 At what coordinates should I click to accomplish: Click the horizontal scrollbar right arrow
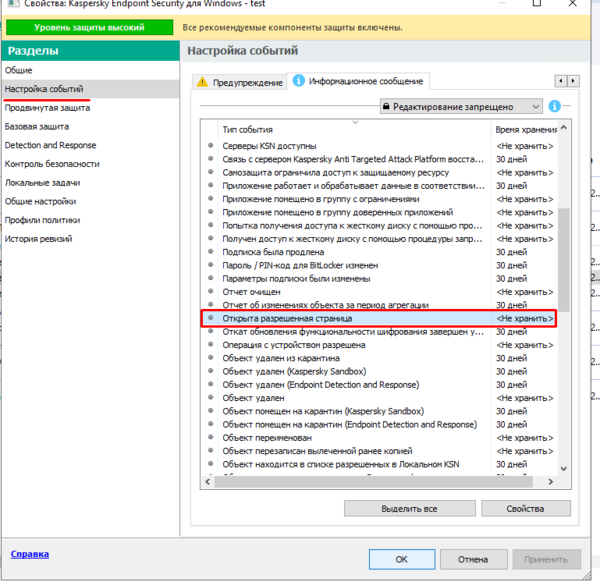(551, 482)
